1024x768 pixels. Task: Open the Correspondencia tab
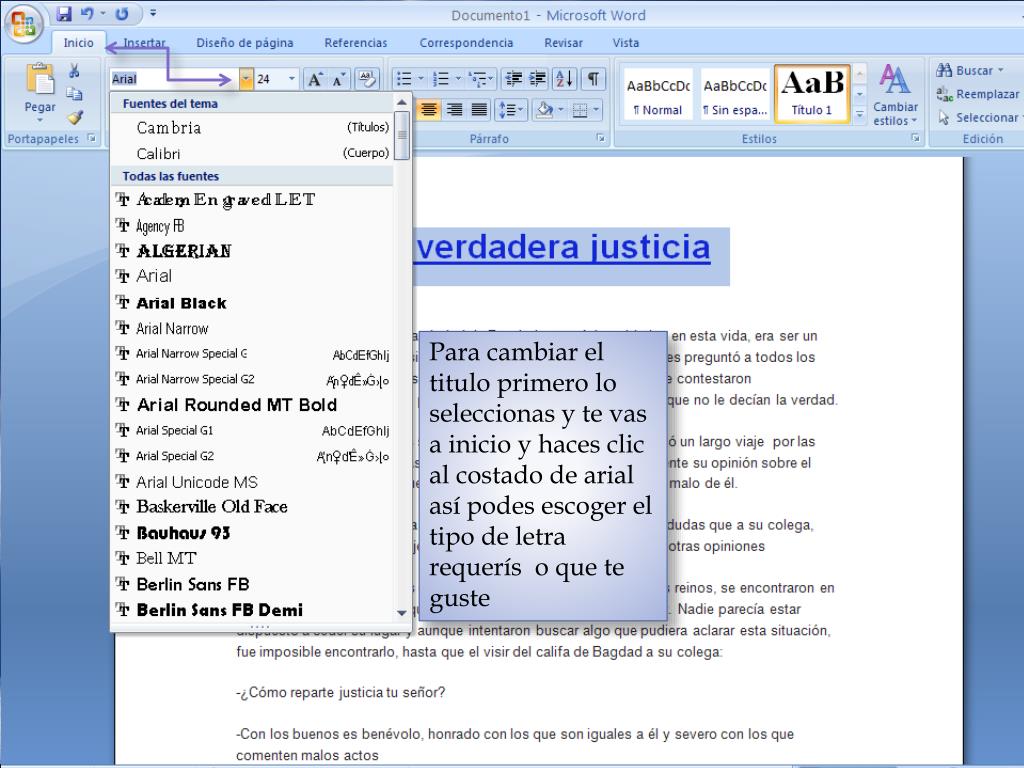click(x=466, y=43)
